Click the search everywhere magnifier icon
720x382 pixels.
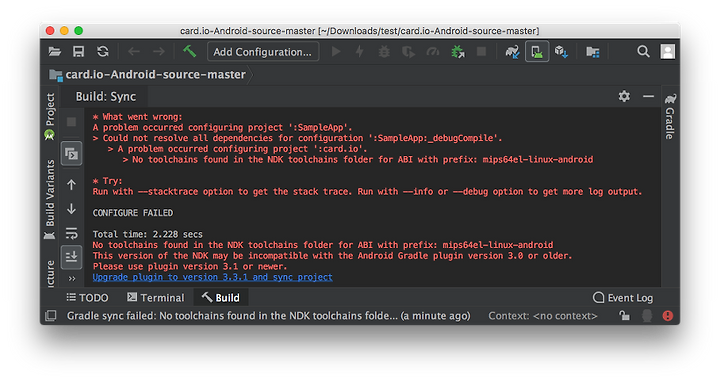[x=643, y=51]
